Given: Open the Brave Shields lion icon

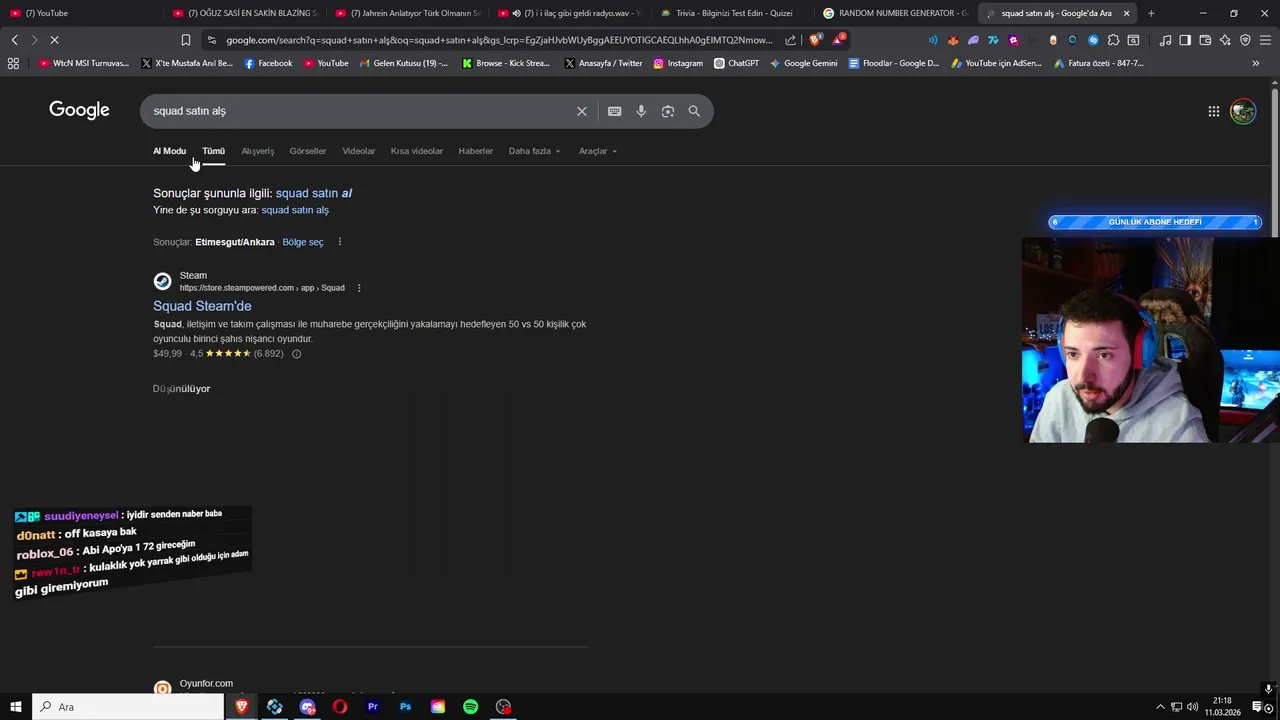Looking at the screenshot, I should 815,40.
